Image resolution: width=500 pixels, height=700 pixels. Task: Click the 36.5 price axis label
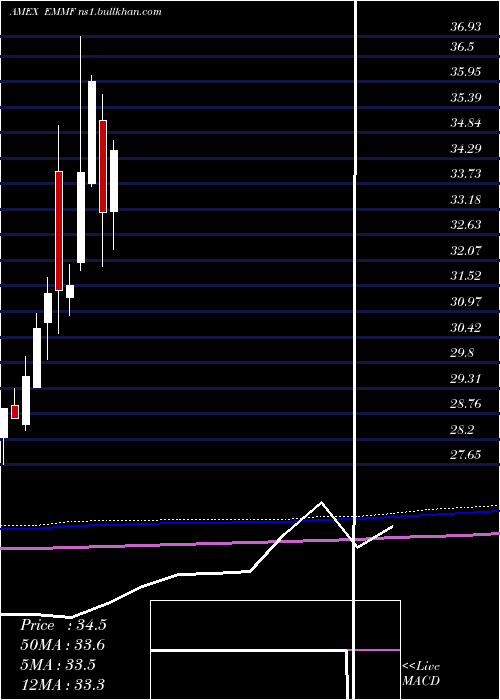[x=462, y=47]
